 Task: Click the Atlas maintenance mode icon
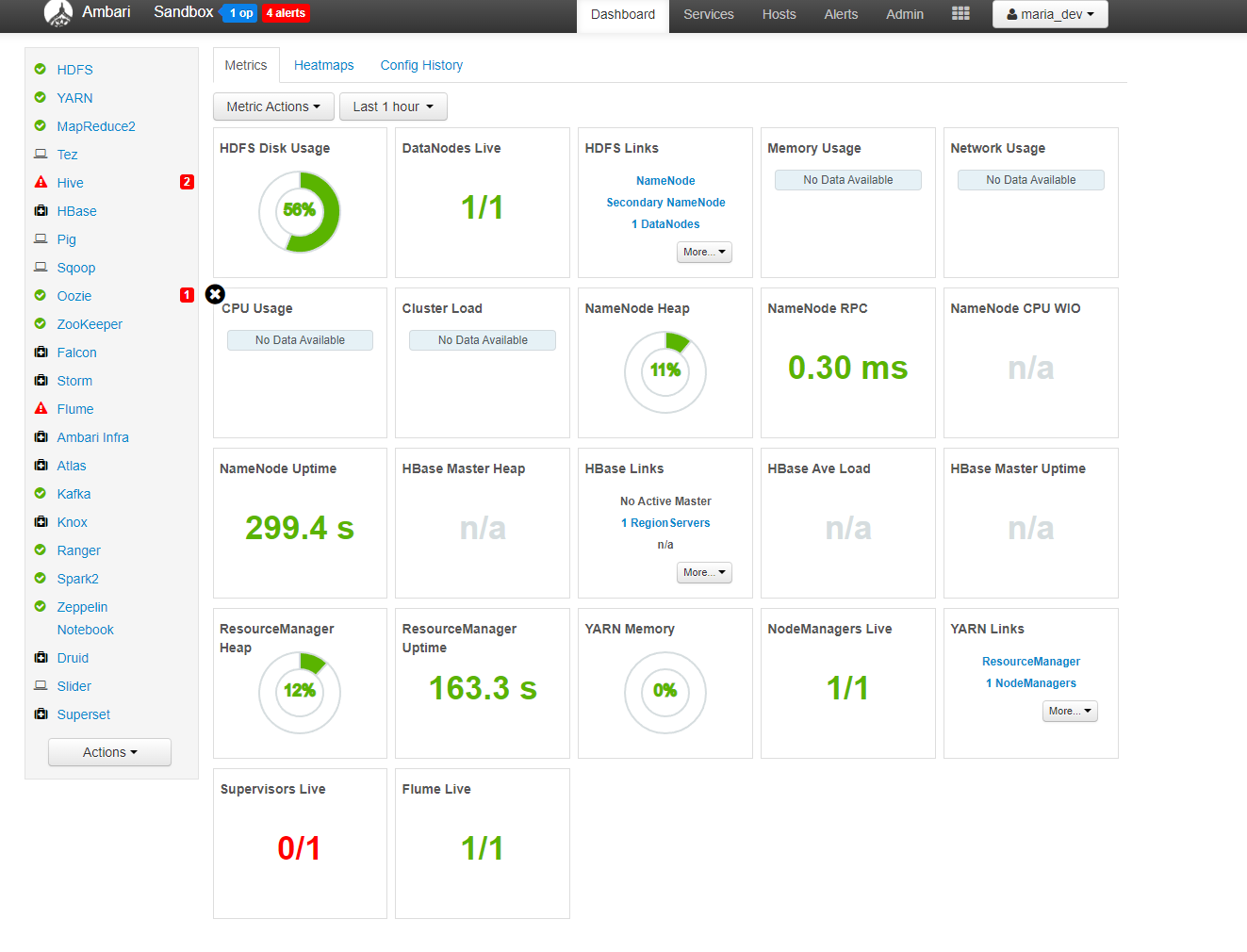[41, 465]
